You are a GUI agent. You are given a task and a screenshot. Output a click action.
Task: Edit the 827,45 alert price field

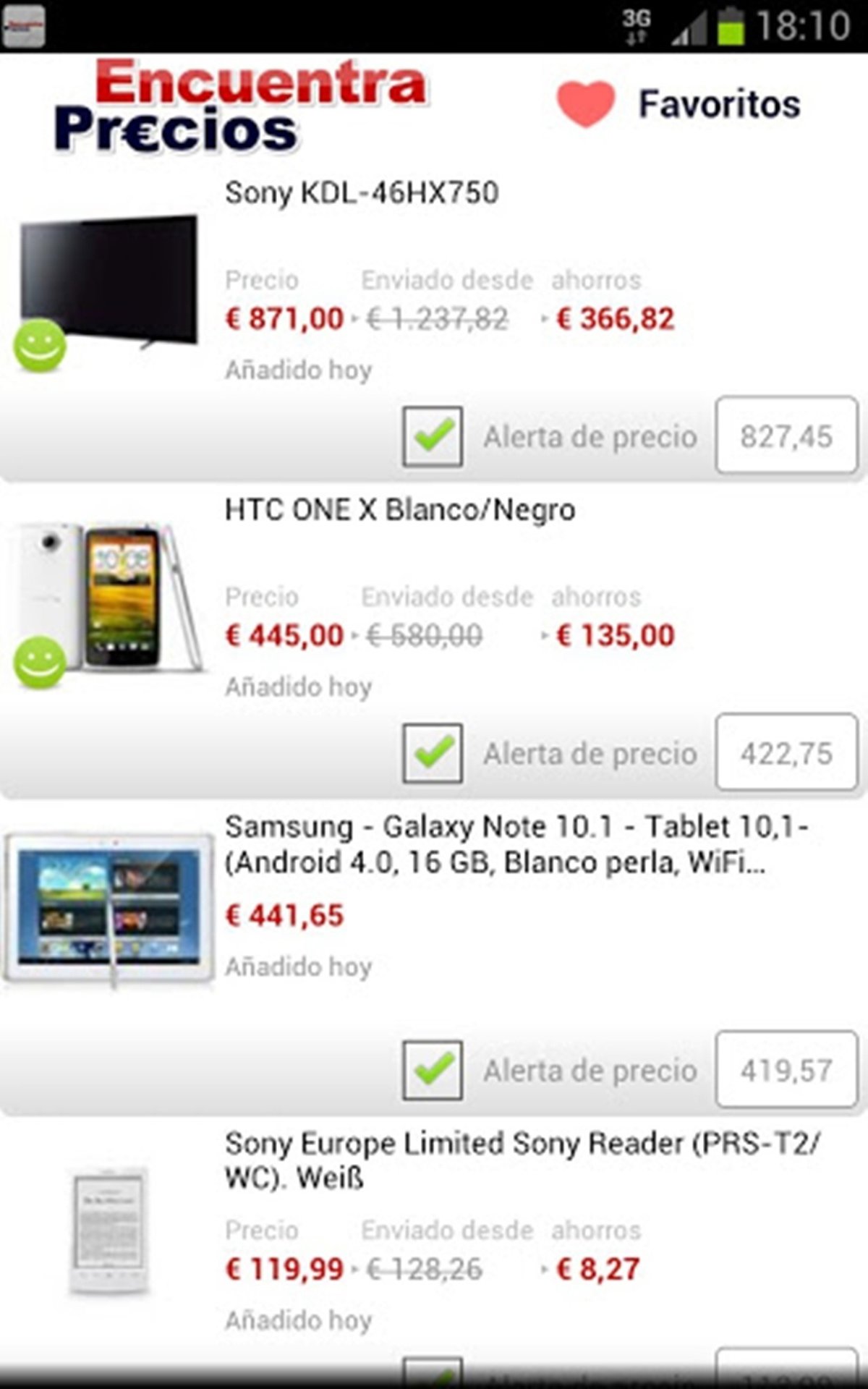(x=786, y=436)
